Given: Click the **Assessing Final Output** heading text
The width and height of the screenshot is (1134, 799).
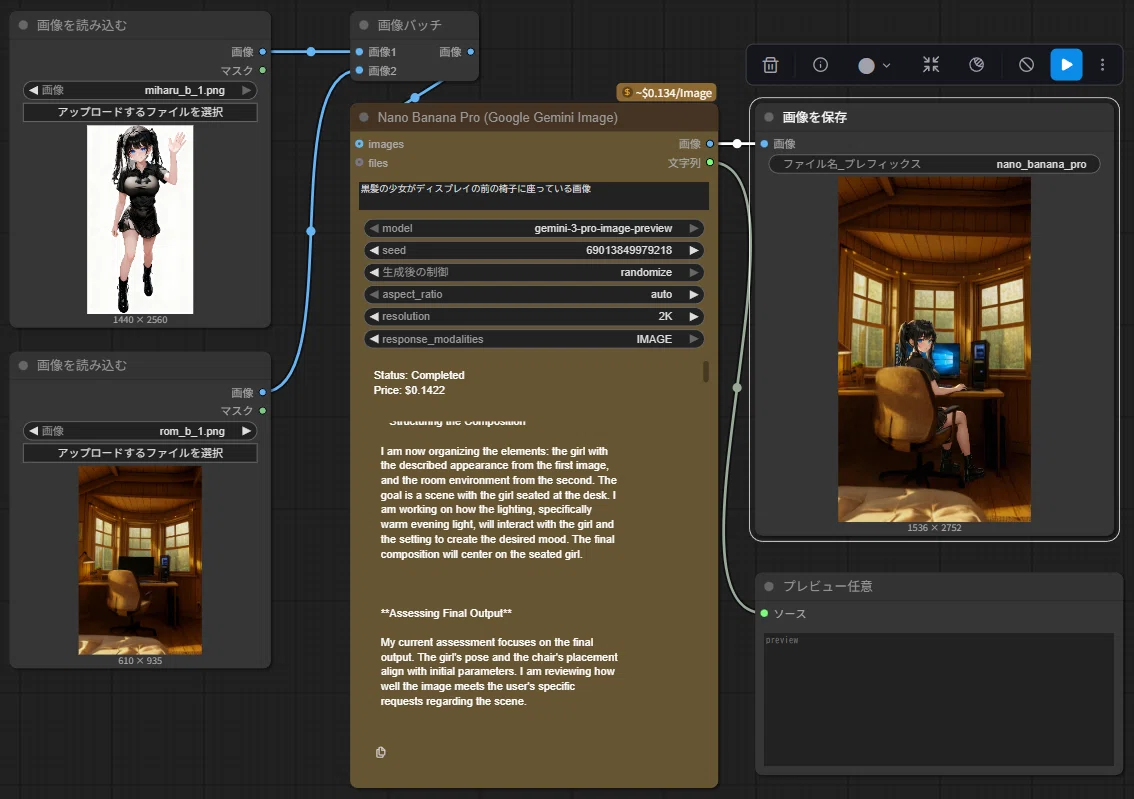Looking at the screenshot, I should pyautogui.click(x=446, y=613).
